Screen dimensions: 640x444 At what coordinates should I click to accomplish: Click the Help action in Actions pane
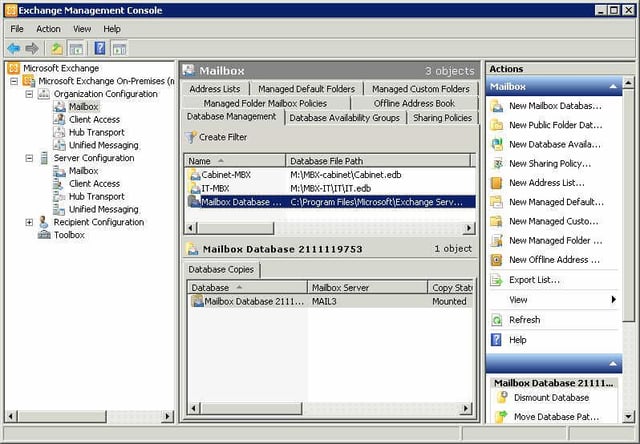click(x=518, y=340)
